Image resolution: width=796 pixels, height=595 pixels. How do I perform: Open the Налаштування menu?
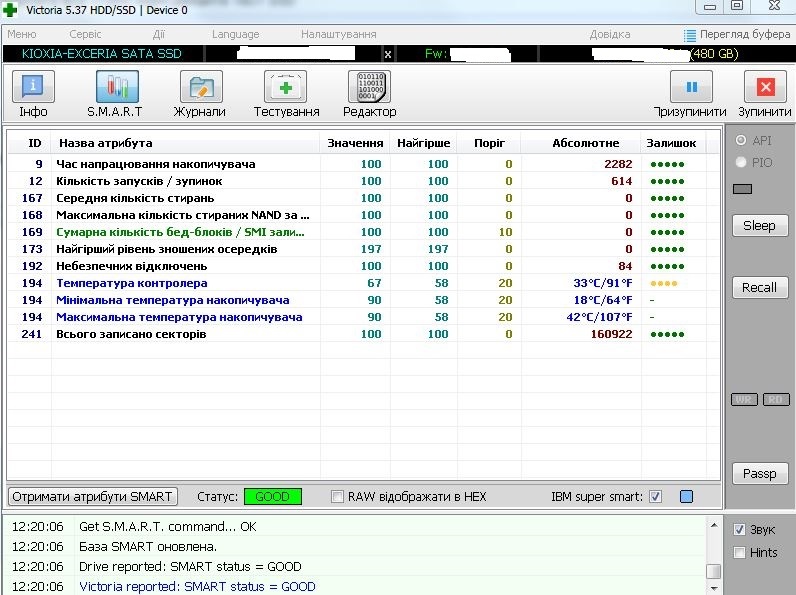[339, 34]
